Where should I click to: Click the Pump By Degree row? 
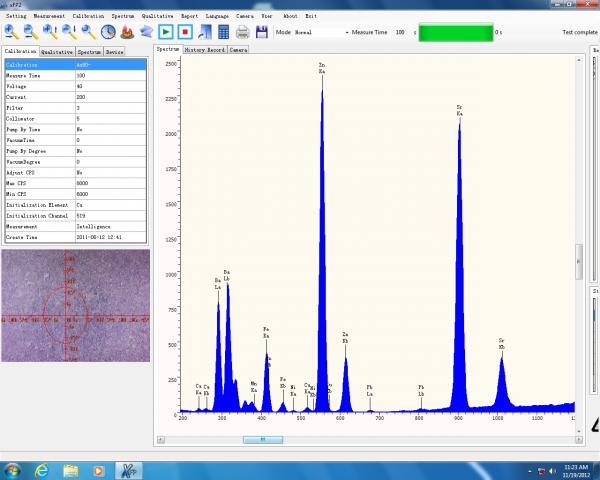75,151
